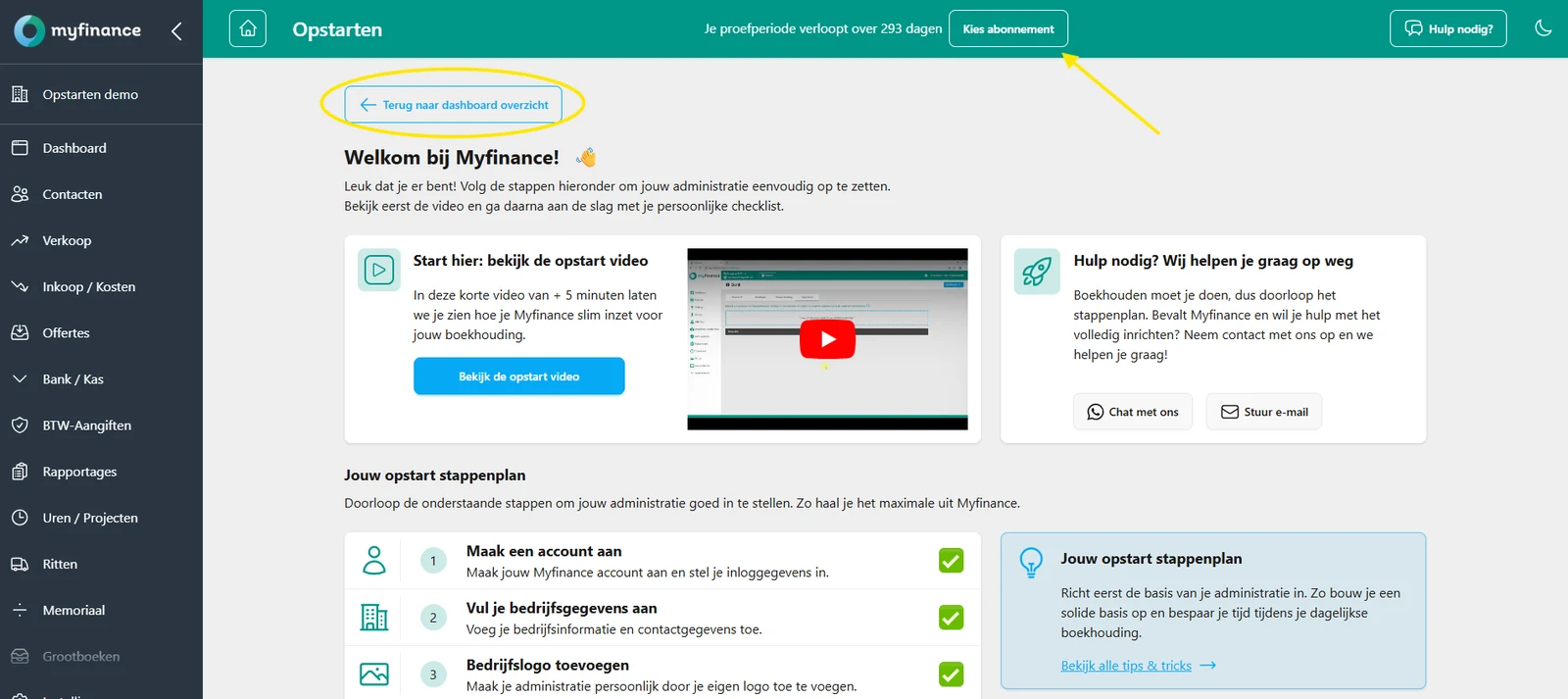Click the Opstarten page title

point(337,29)
